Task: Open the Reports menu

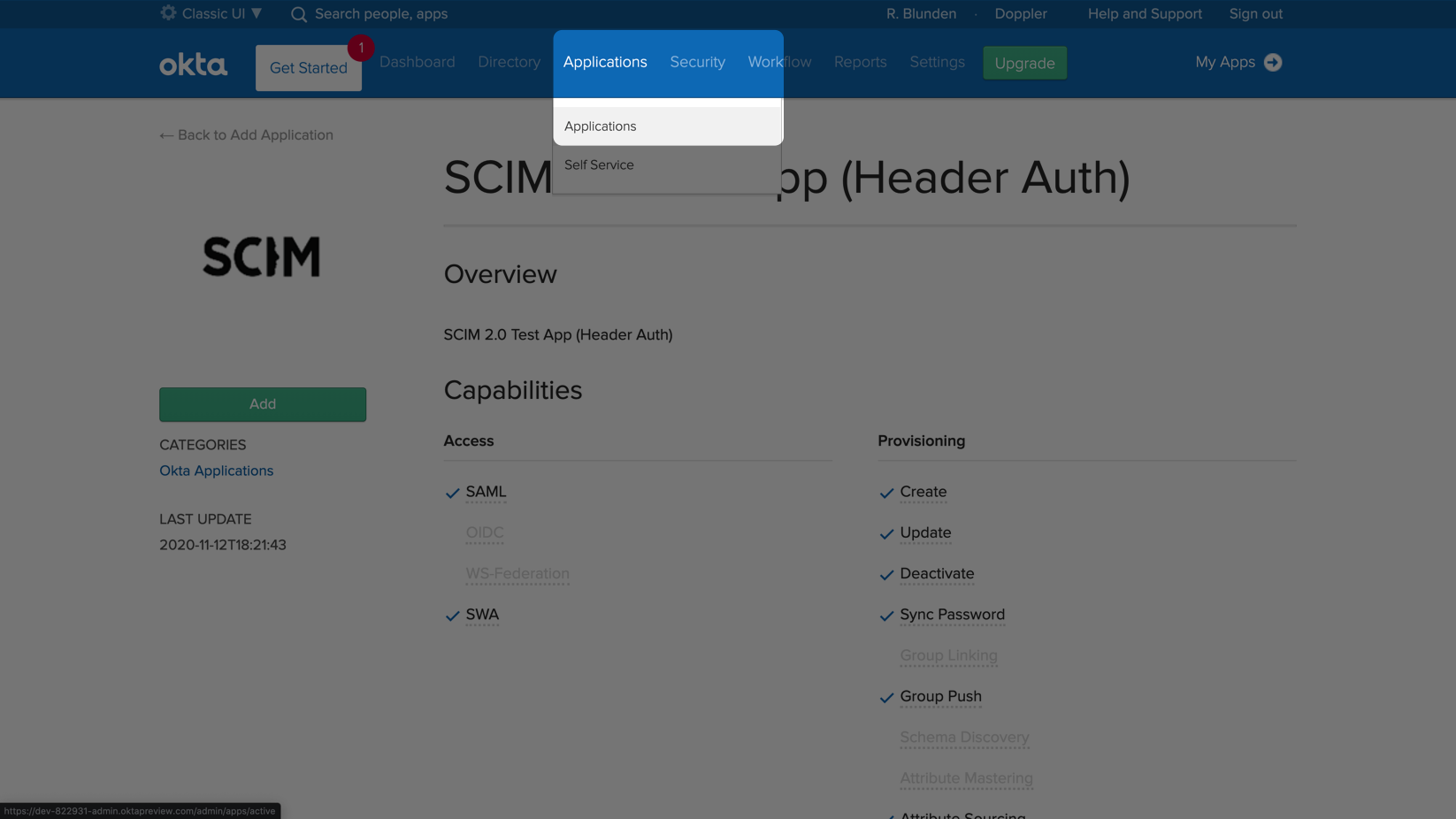Action: tap(860, 62)
